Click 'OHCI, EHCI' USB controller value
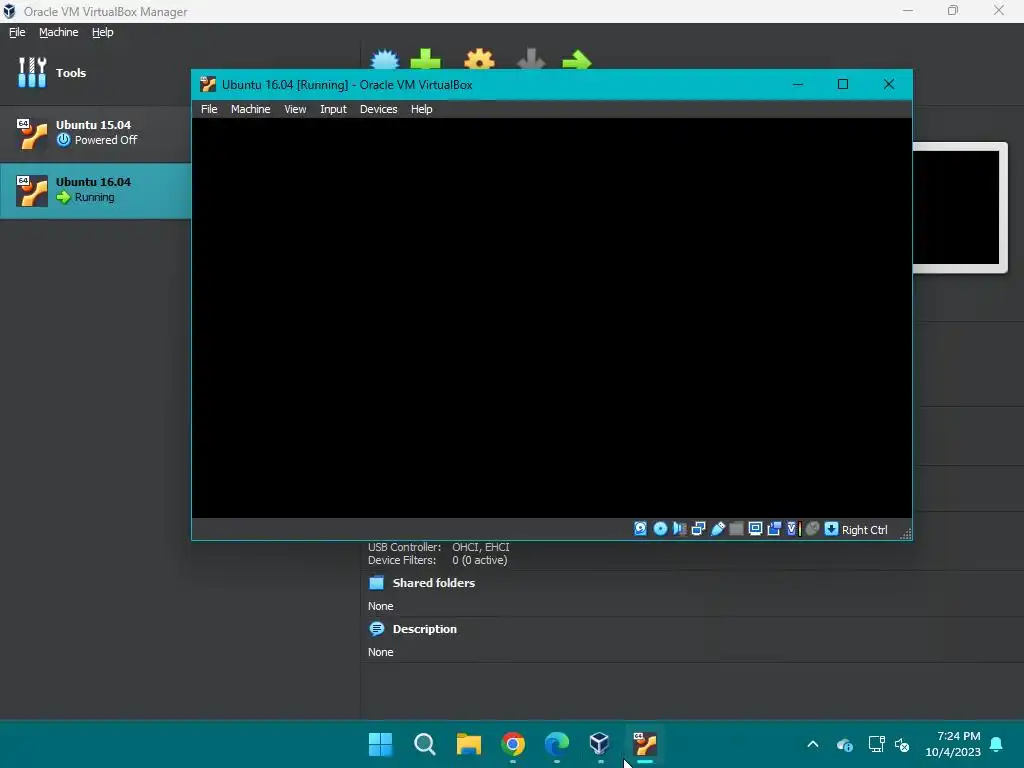This screenshot has width=1024, height=768. coord(481,547)
